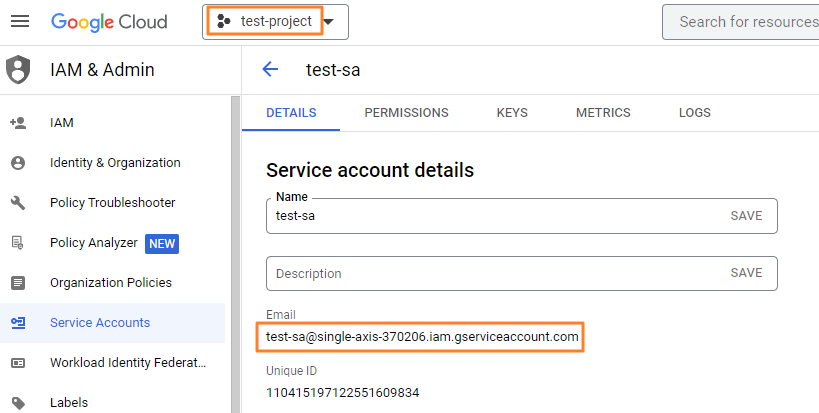Click the Service Accounts key icon
Screen dimensions: 819x413
(18, 323)
